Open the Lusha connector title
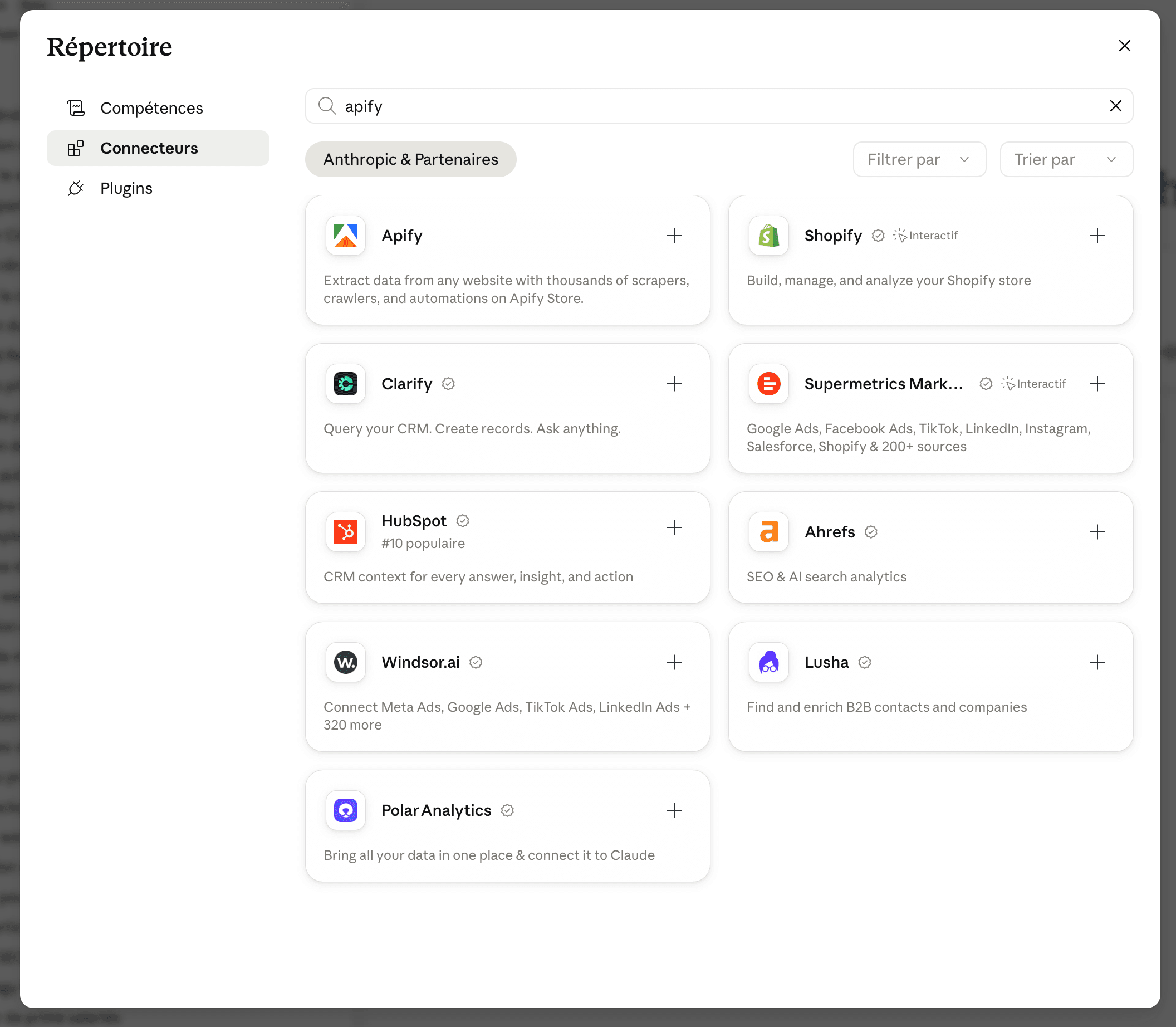 click(x=826, y=662)
